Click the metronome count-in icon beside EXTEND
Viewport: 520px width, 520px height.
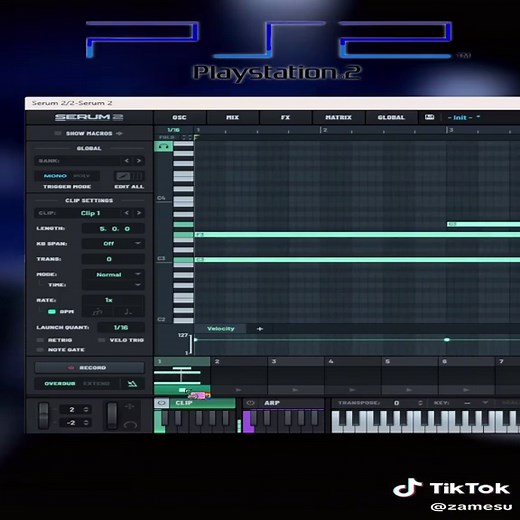132,384
